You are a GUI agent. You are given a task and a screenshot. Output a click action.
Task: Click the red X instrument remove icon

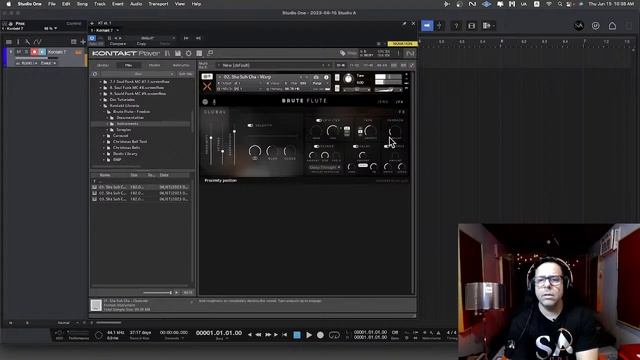pyautogui.click(x=207, y=86)
